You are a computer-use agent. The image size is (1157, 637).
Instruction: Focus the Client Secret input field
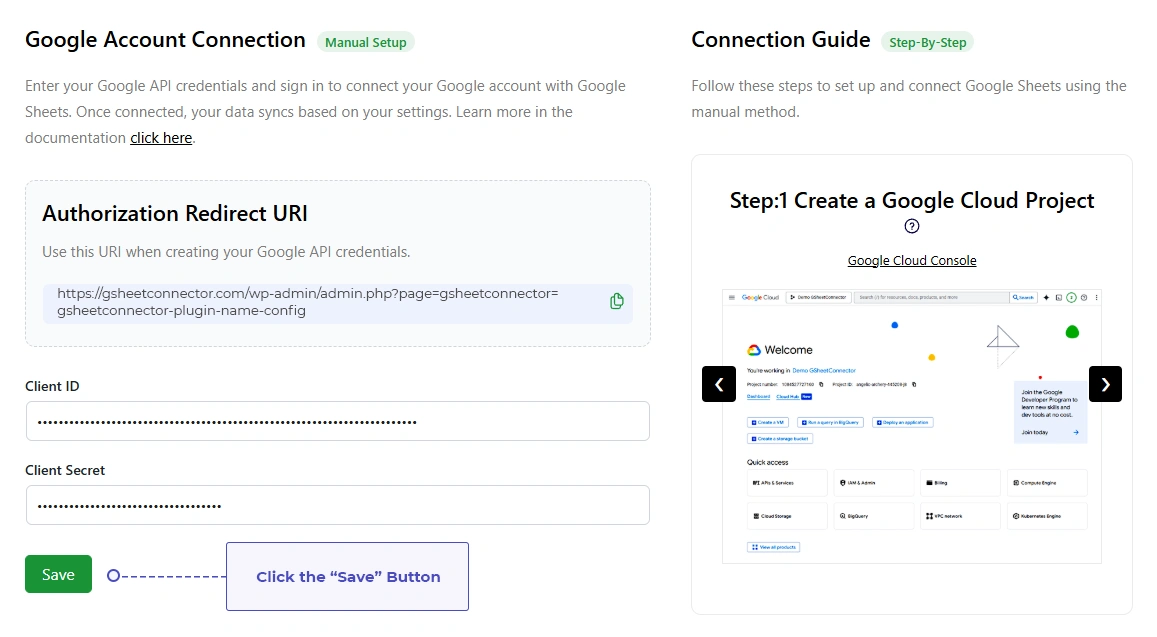pyautogui.click(x=338, y=506)
